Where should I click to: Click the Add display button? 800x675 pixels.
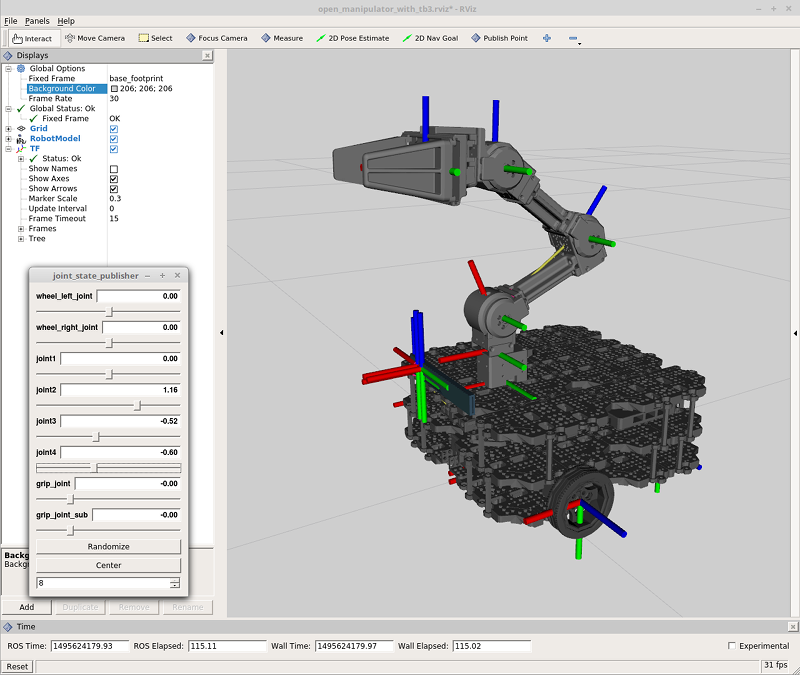click(27, 607)
